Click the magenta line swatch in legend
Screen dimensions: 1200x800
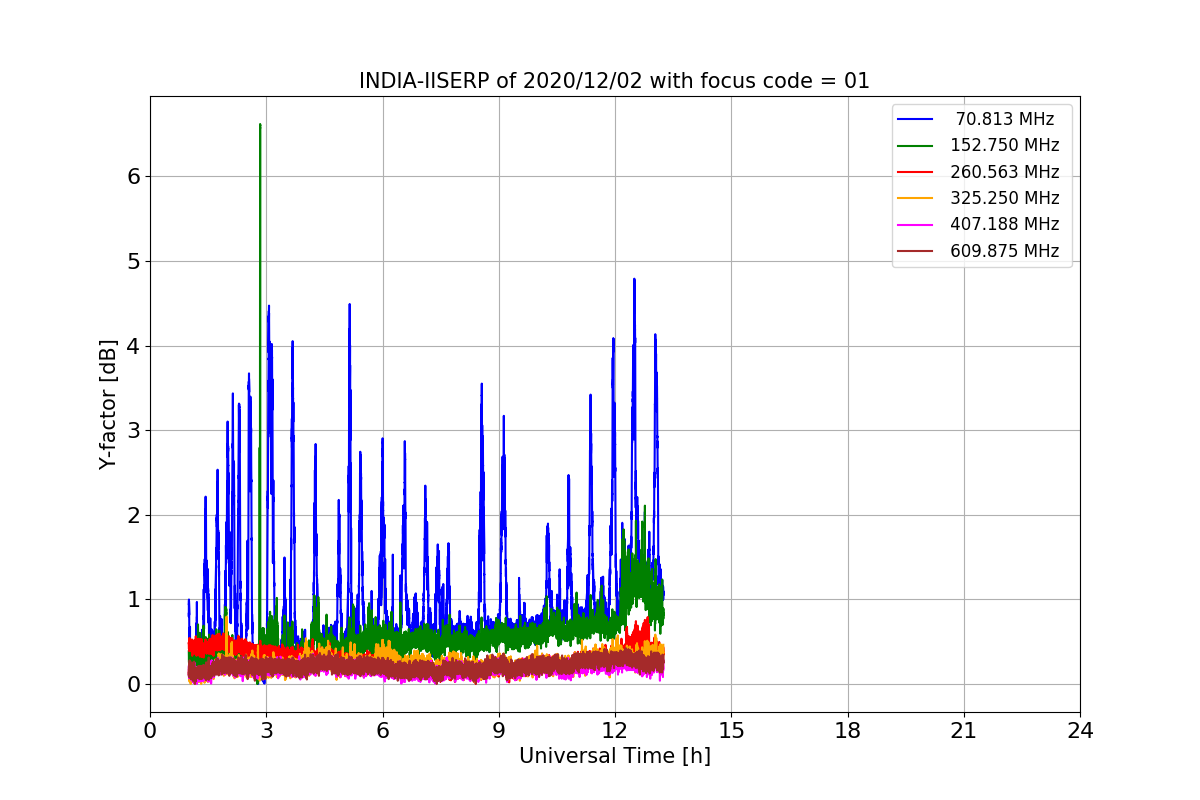[x=916, y=225]
